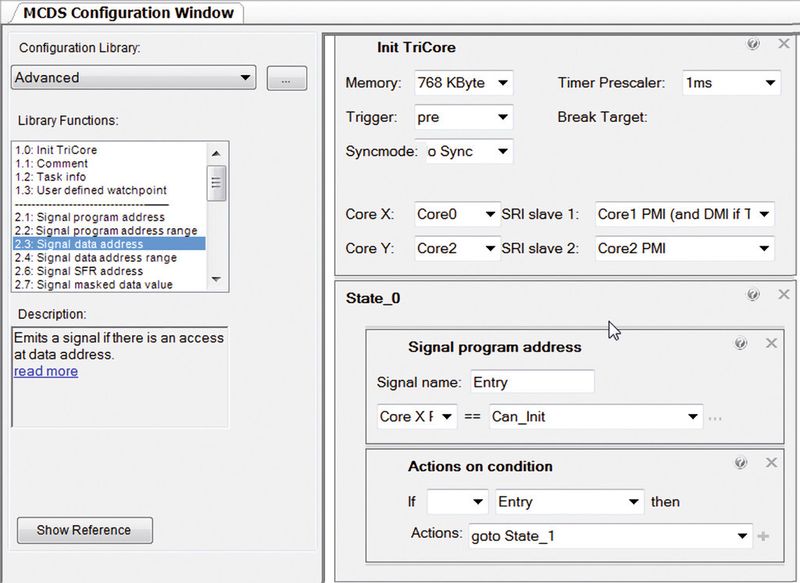800x583 pixels.
Task: Click Show Reference button
Action: tap(85, 530)
